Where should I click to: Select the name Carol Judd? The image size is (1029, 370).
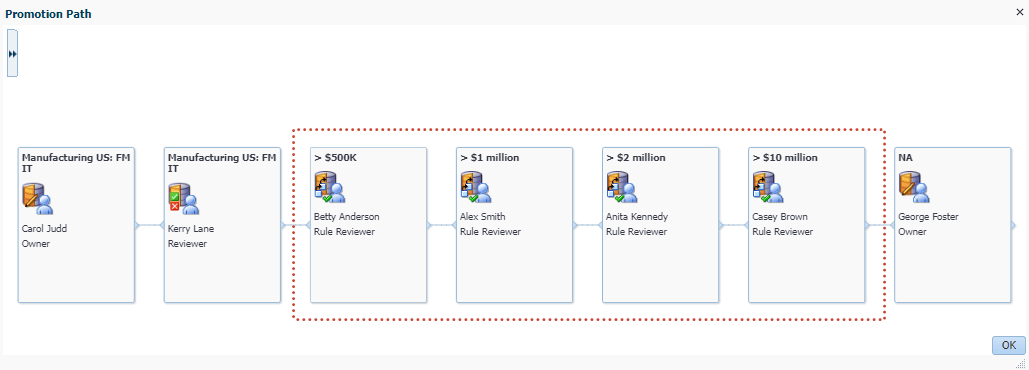[x=45, y=229]
